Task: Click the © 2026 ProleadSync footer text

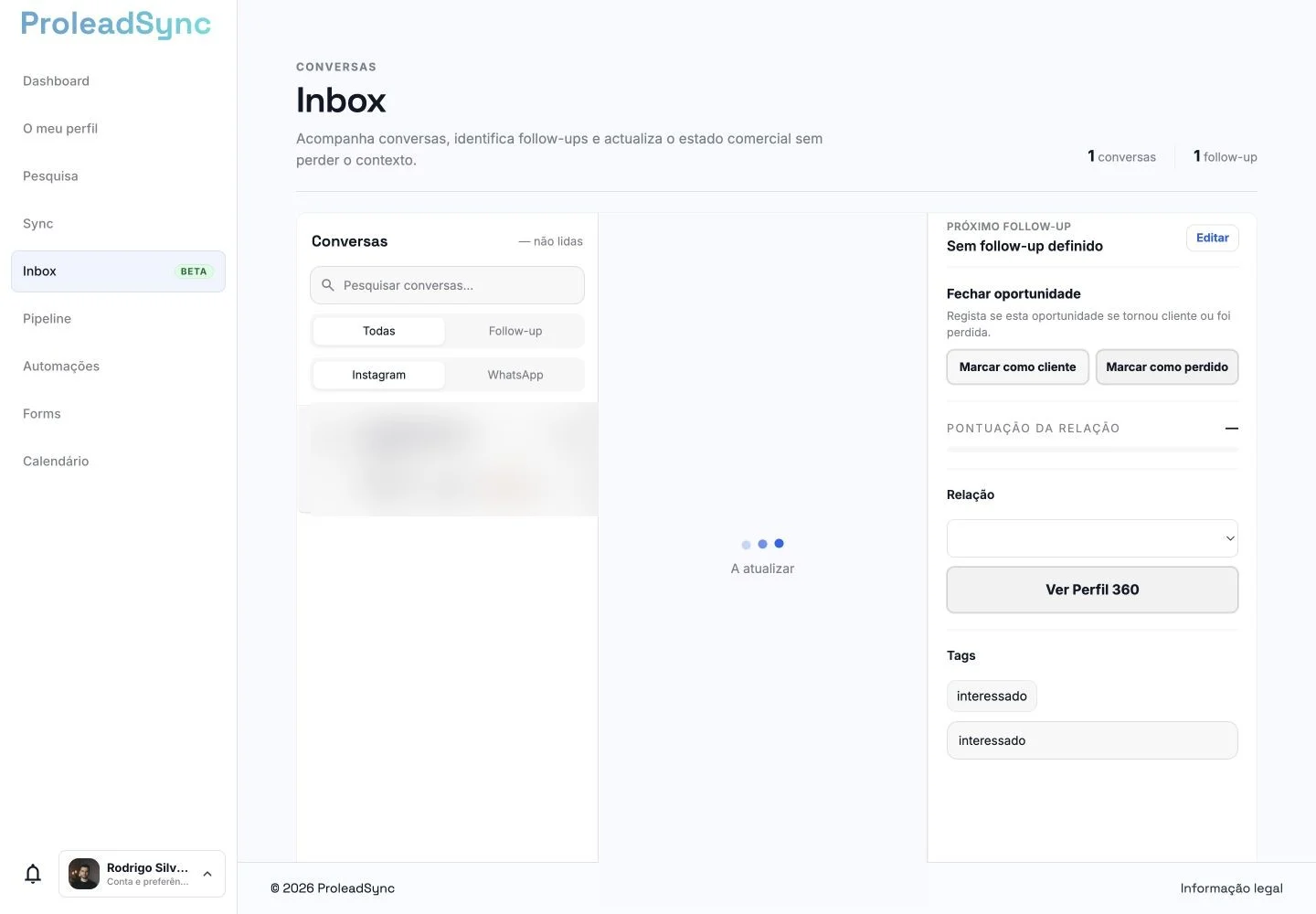Action: [333, 888]
